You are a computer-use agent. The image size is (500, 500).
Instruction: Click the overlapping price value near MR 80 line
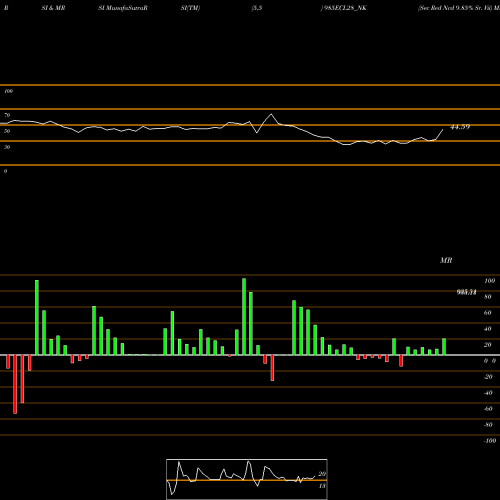coord(466,292)
